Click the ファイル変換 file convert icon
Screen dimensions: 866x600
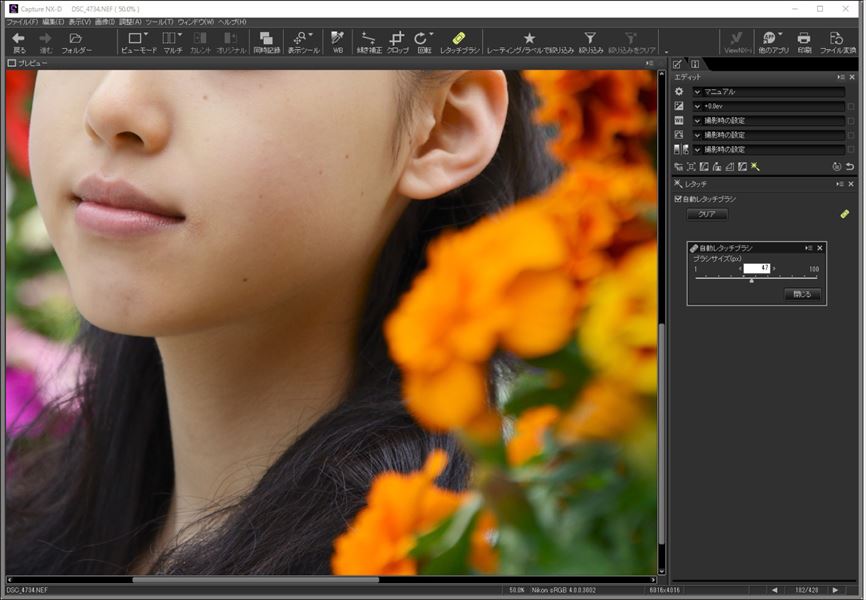pos(837,38)
